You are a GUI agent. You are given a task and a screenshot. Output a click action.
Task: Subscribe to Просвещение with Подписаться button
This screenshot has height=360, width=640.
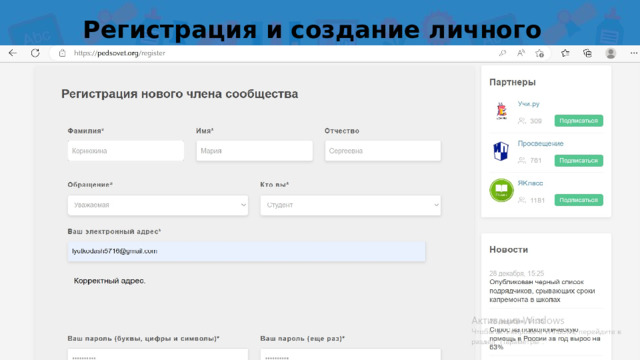(x=578, y=160)
